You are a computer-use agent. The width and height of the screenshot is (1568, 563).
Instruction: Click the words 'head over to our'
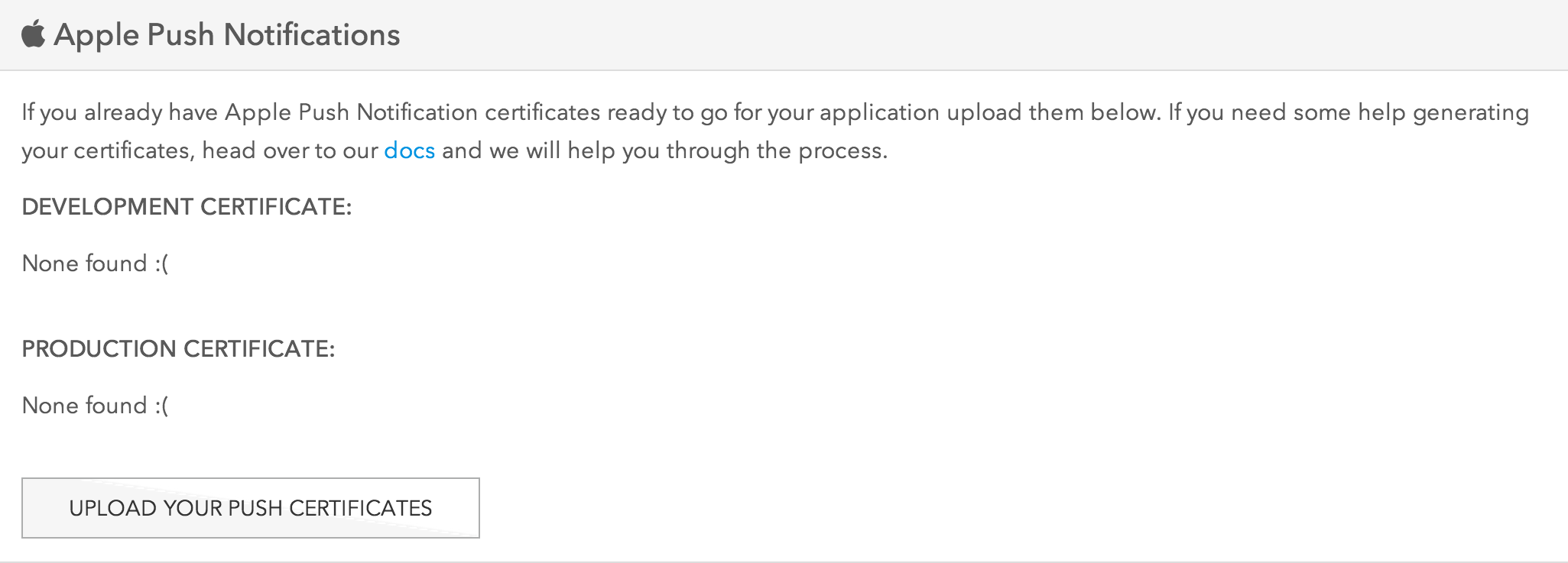[x=290, y=150]
